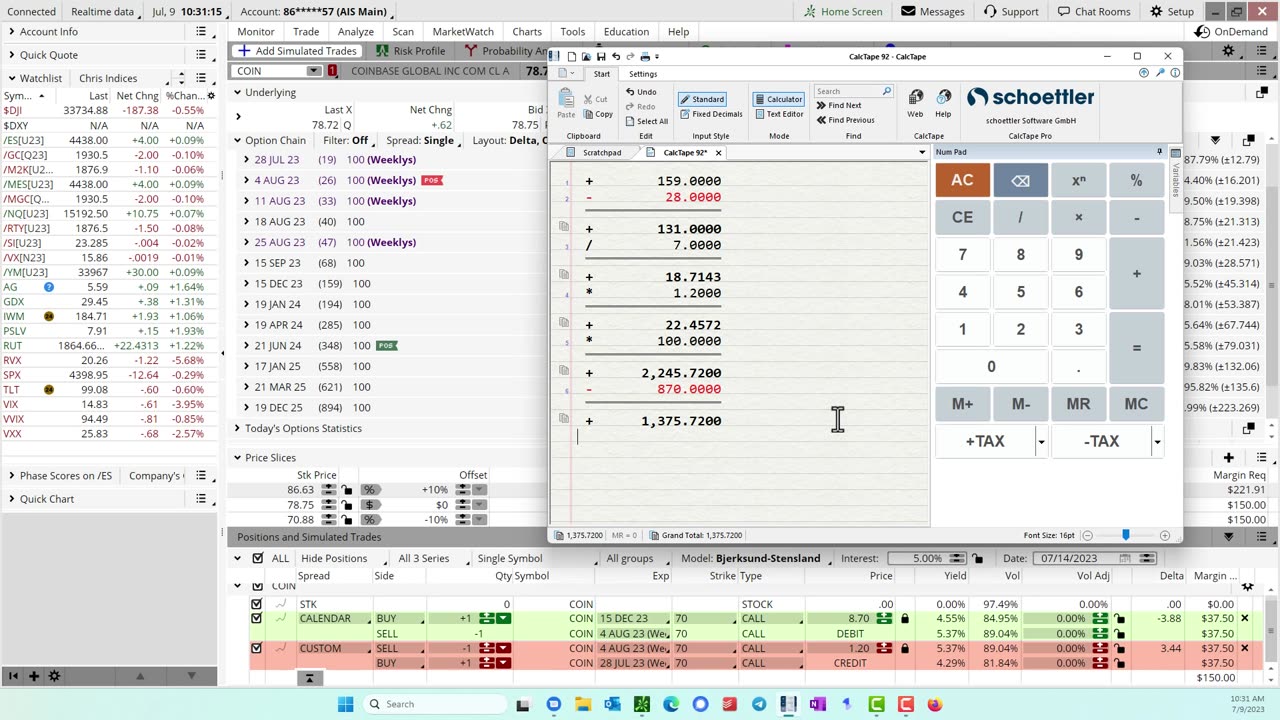Open the Scan tab

[403, 31]
